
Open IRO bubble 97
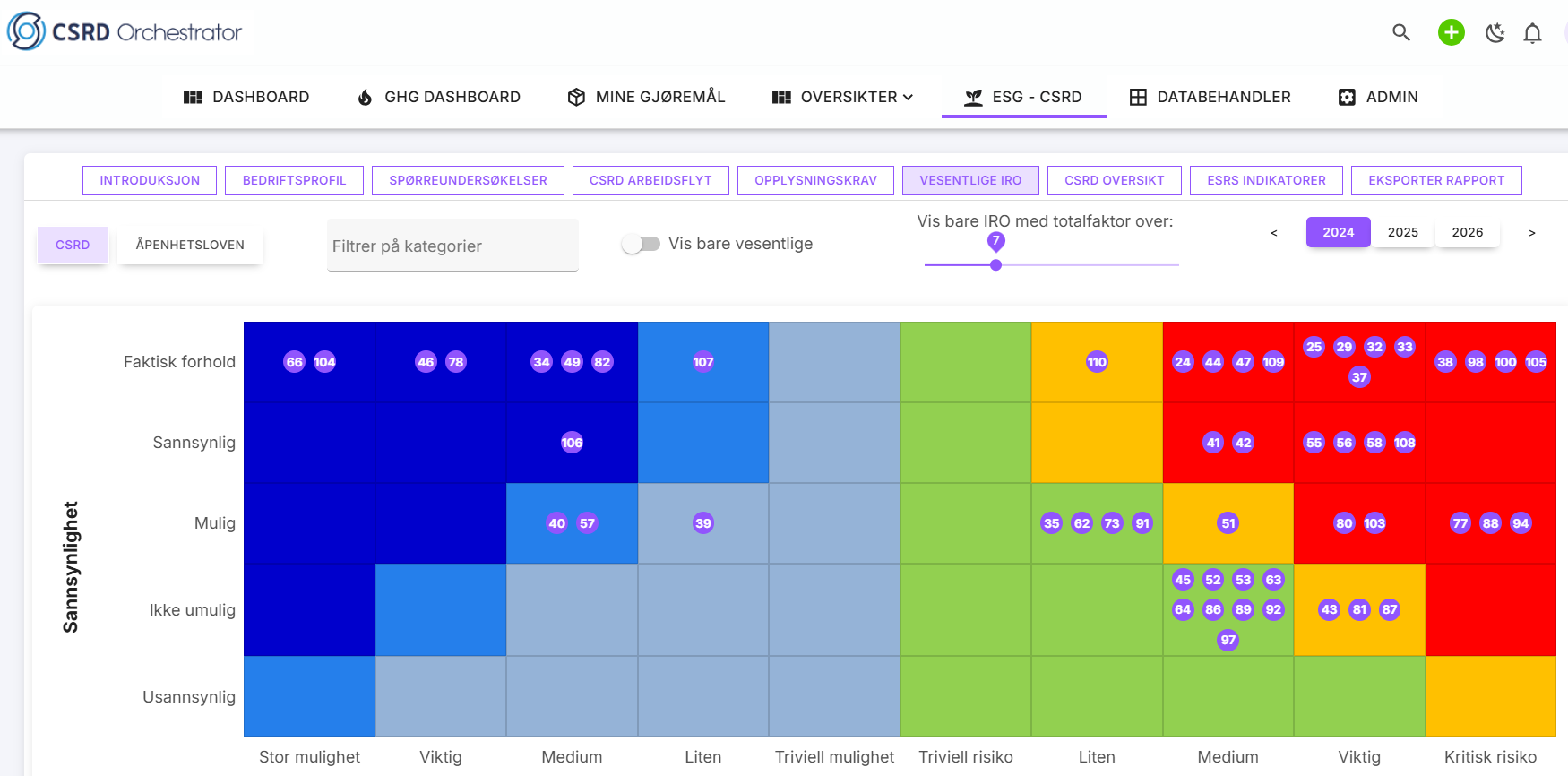[x=1228, y=640]
